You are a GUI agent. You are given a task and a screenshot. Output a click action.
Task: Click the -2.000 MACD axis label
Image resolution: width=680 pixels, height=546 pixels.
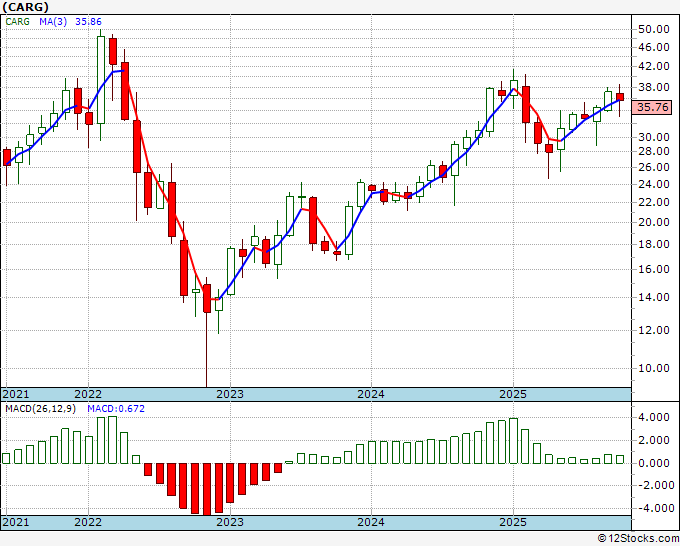[x=655, y=486]
